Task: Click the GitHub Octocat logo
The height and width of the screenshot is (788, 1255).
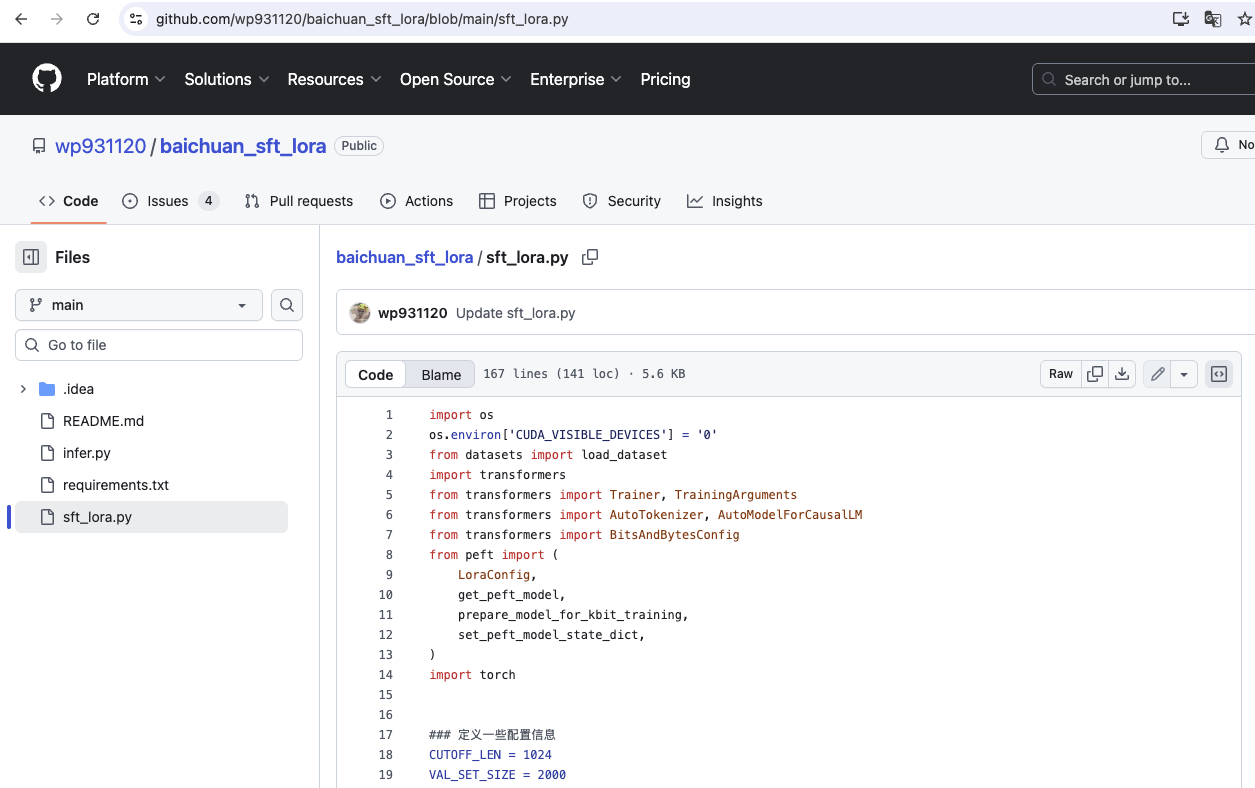Action: 47,79
